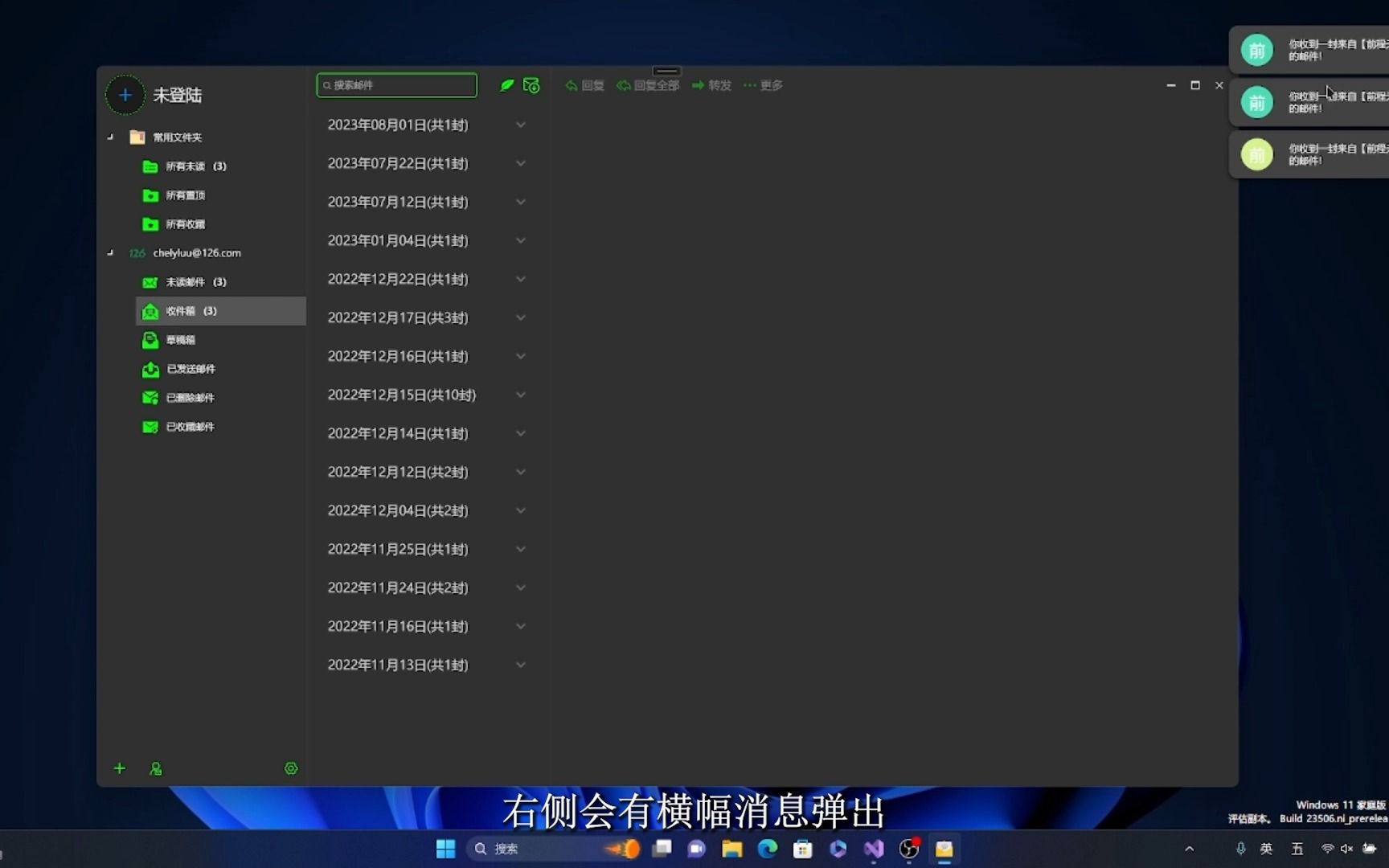This screenshot has width=1389, height=868.
Task: Click the 回复全部 reply-all button
Action: coord(648,85)
